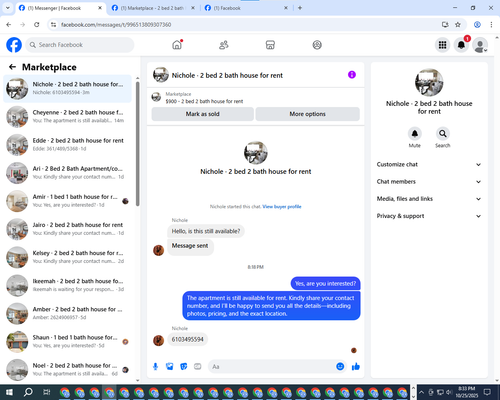The height and width of the screenshot is (400, 500).
Task: Expand Customize chat section
Action: 429,164
